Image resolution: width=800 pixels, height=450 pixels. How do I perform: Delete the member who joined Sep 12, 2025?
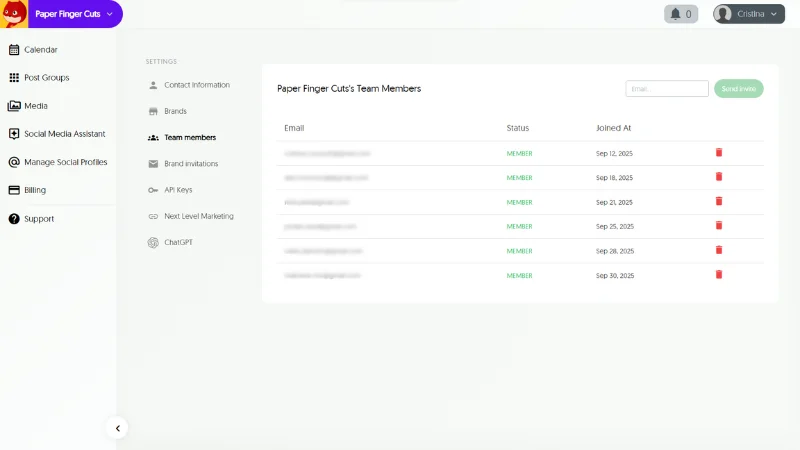(x=718, y=153)
